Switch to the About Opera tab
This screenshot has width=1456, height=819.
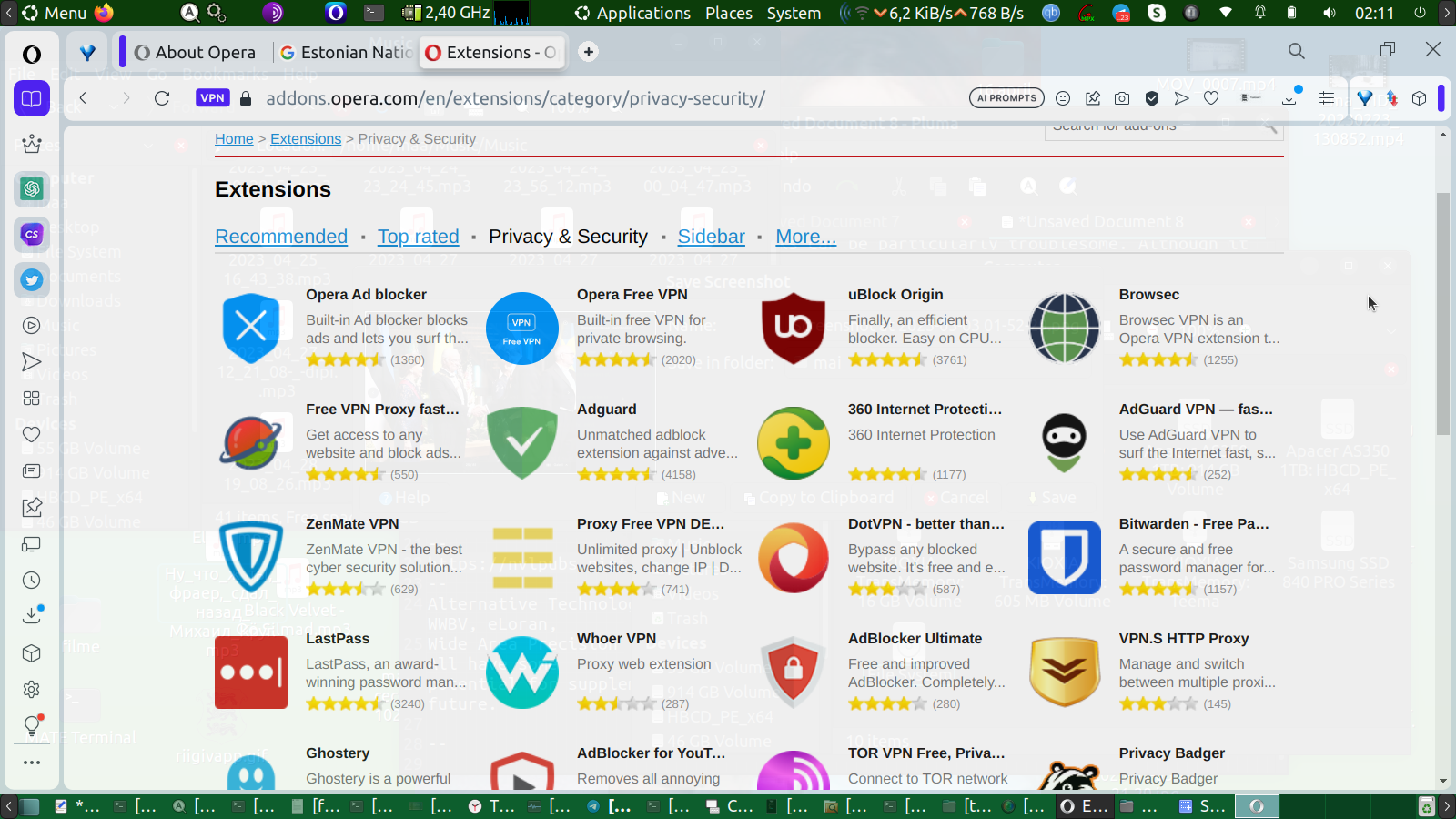pyautogui.click(x=196, y=53)
